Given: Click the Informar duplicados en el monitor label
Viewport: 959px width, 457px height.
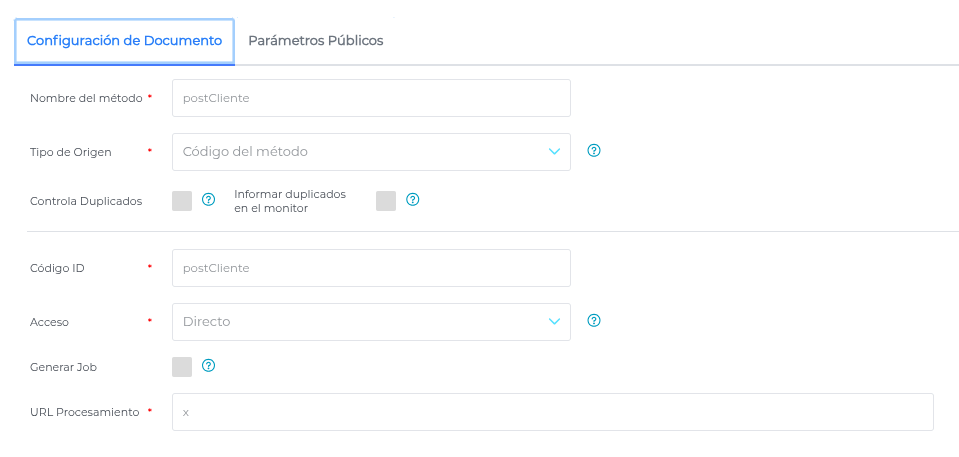Looking at the screenshot, I should (x=290, y=201).
